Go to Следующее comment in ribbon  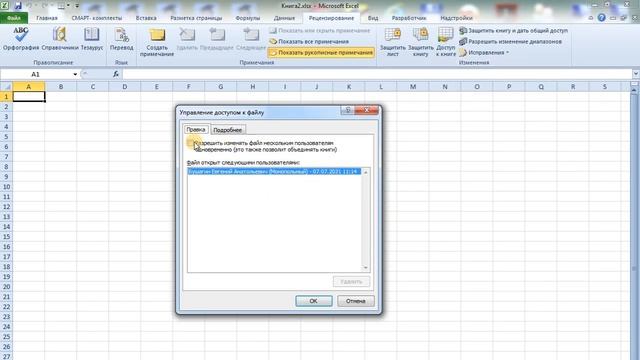pos(251,39)
